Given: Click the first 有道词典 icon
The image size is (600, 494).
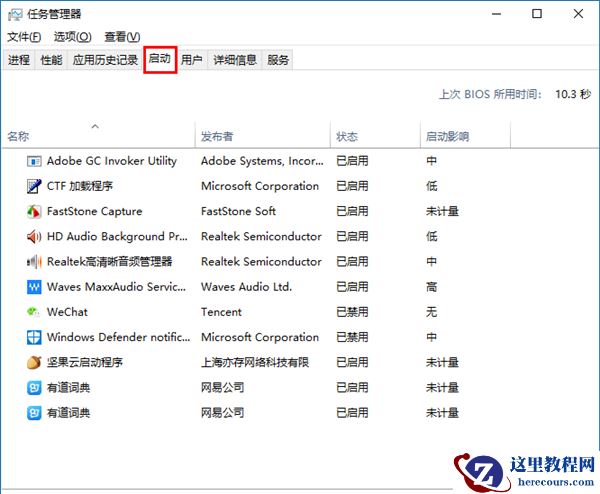Looking at the screenshot, I should 34,388.
